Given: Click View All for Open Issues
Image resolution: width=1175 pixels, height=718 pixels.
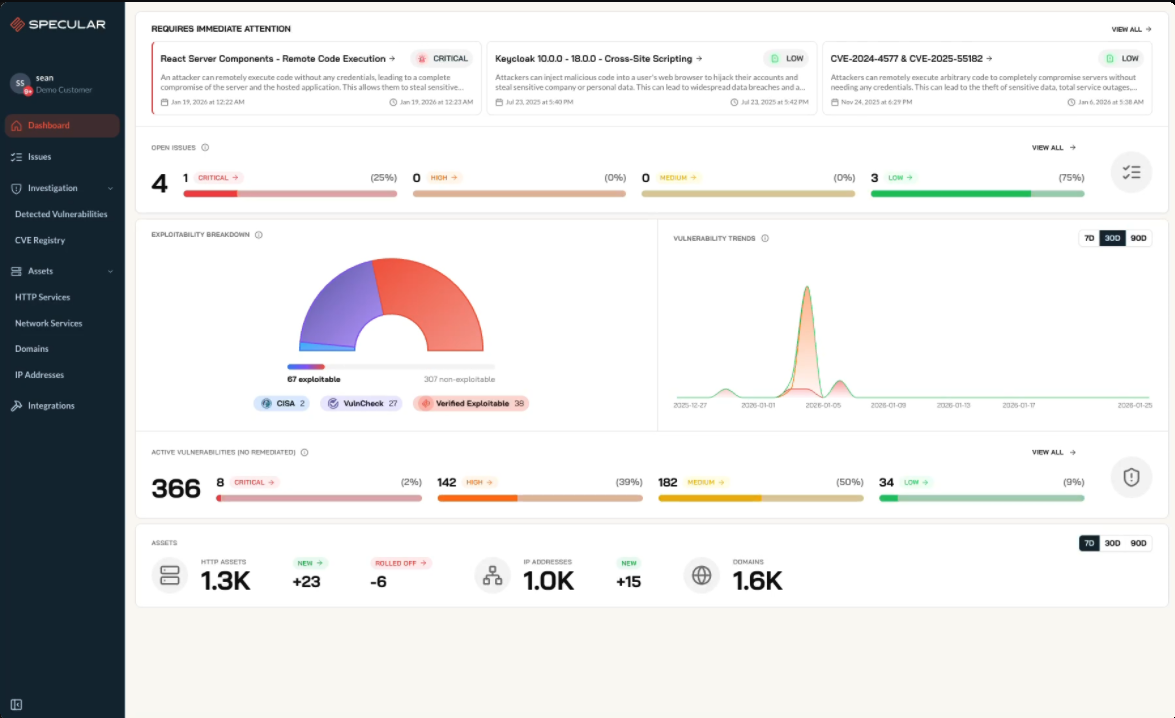Looking at the screenshot, I should (1054, 148).
